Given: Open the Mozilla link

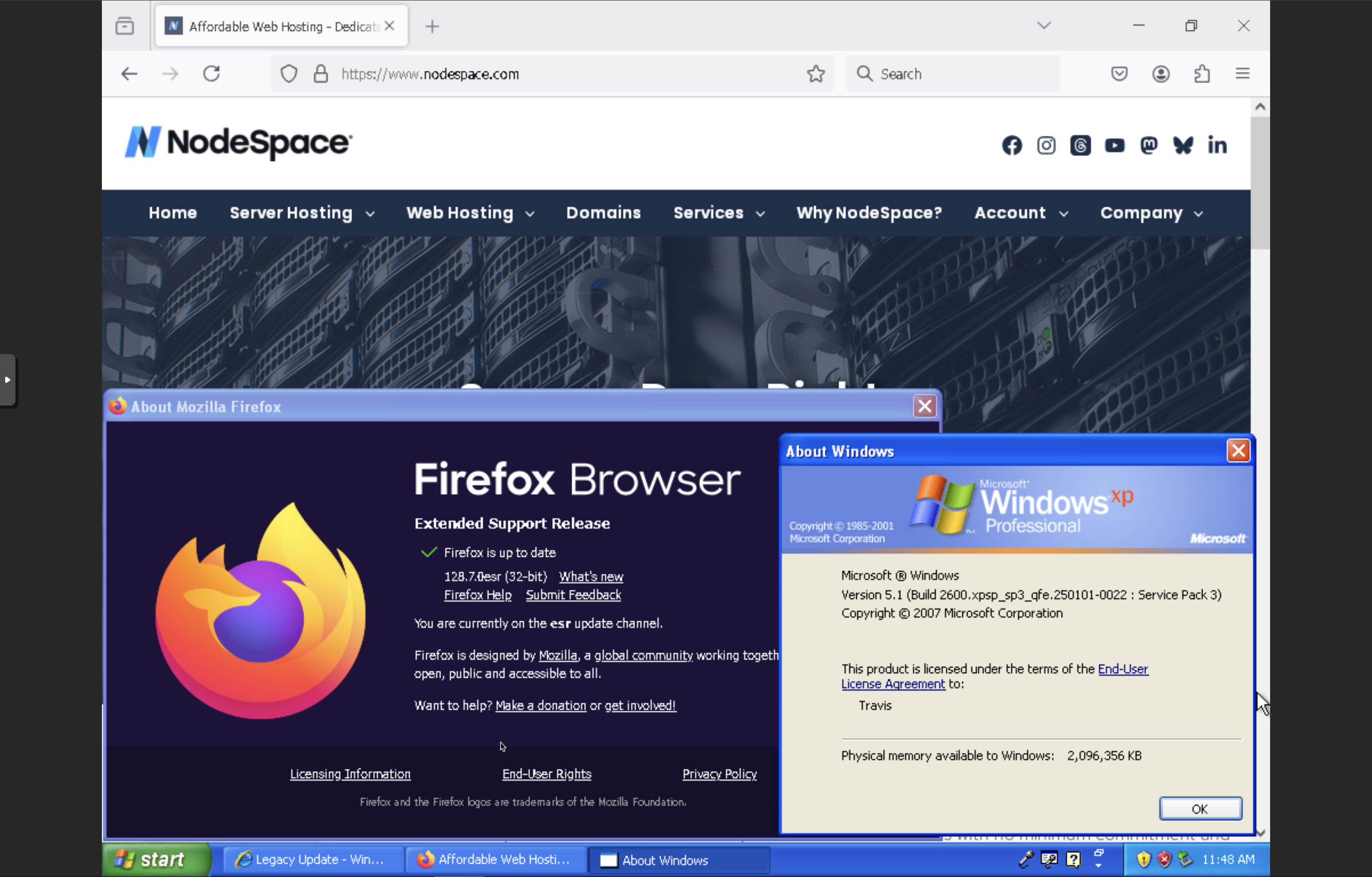Looking at the screenshot, I should coord(558,655).
